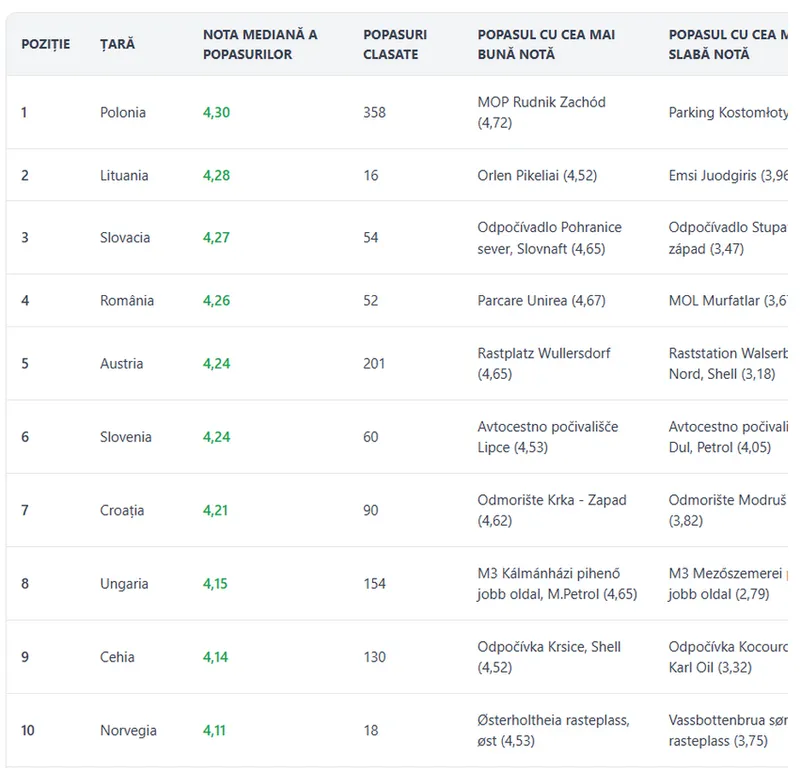Select the POPASURI CLASATE column header

click(x=395, y=44)
